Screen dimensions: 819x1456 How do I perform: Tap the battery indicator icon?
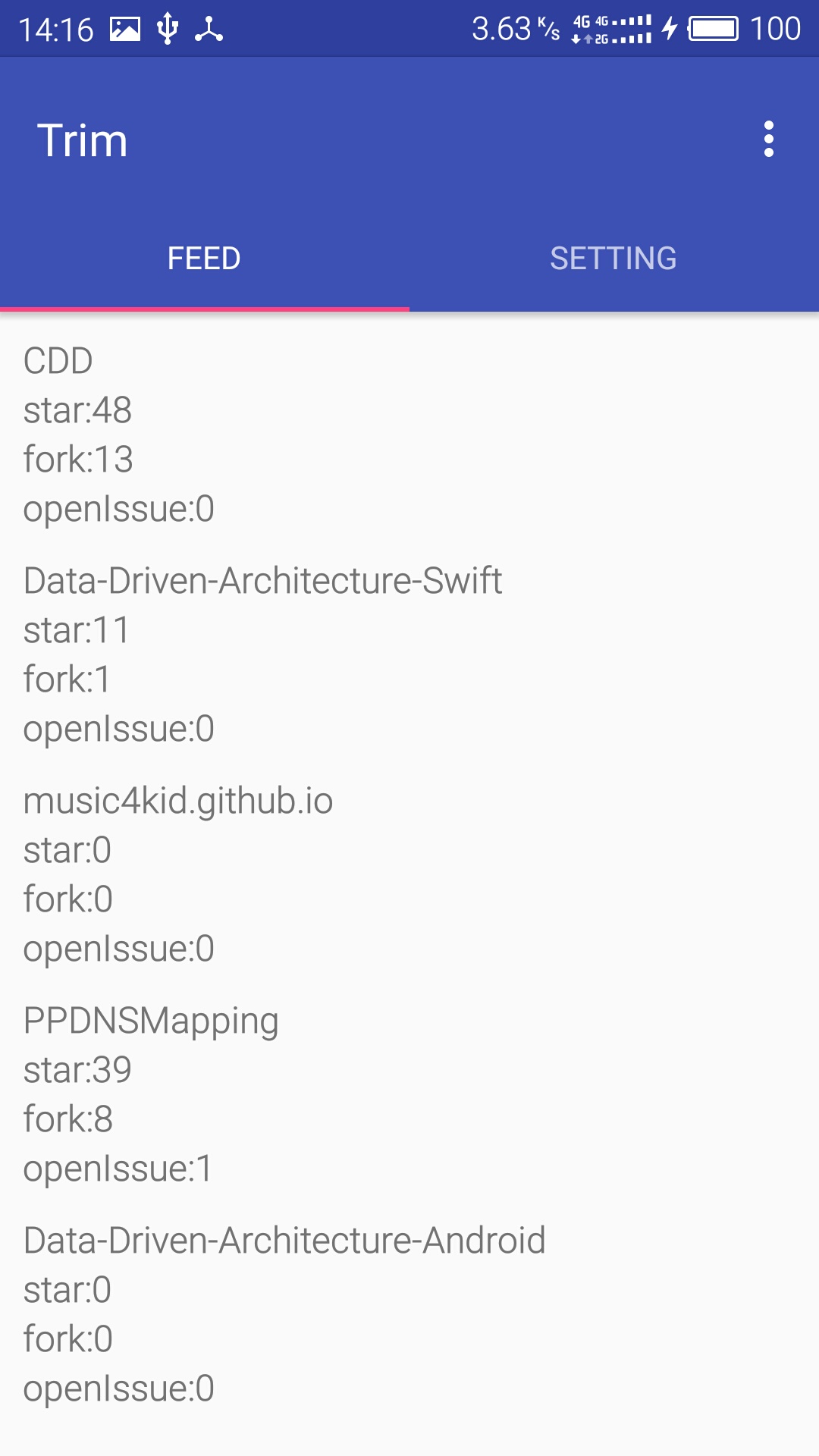pyautogui.click(x=713, y=30)
